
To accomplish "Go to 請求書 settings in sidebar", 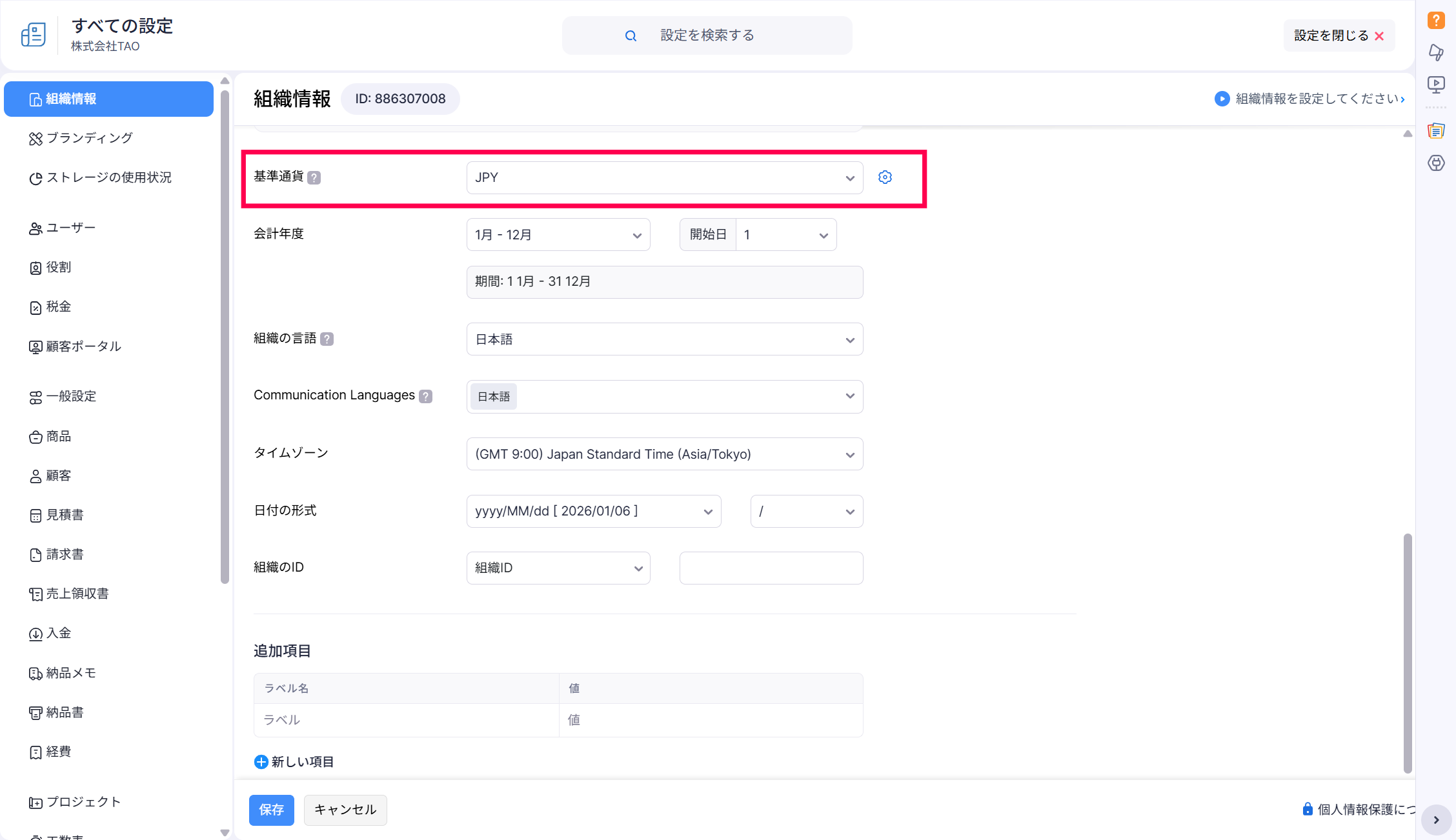I will 65,555.
